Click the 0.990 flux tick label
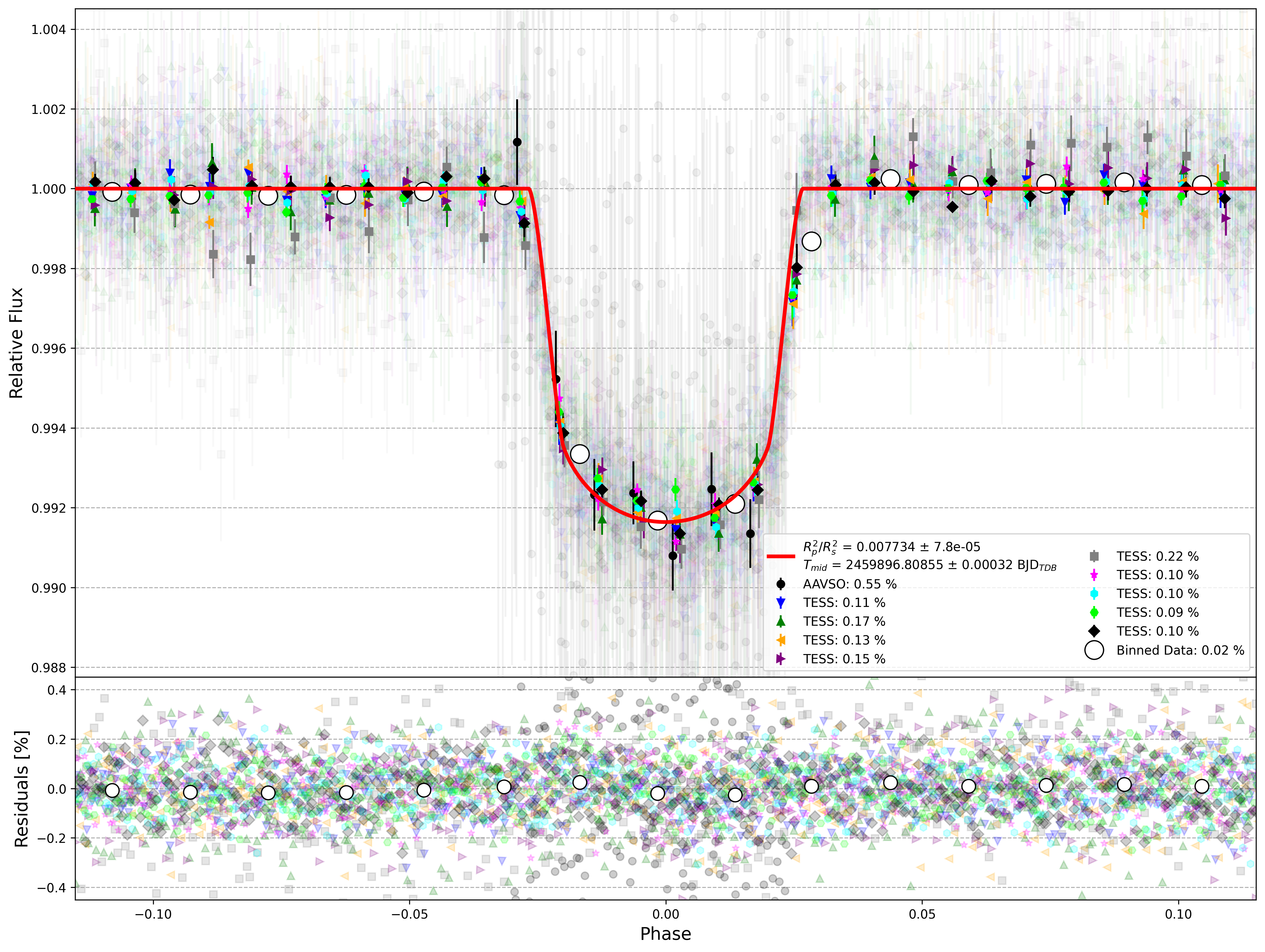1265x952 pixels. coord(49,588)
